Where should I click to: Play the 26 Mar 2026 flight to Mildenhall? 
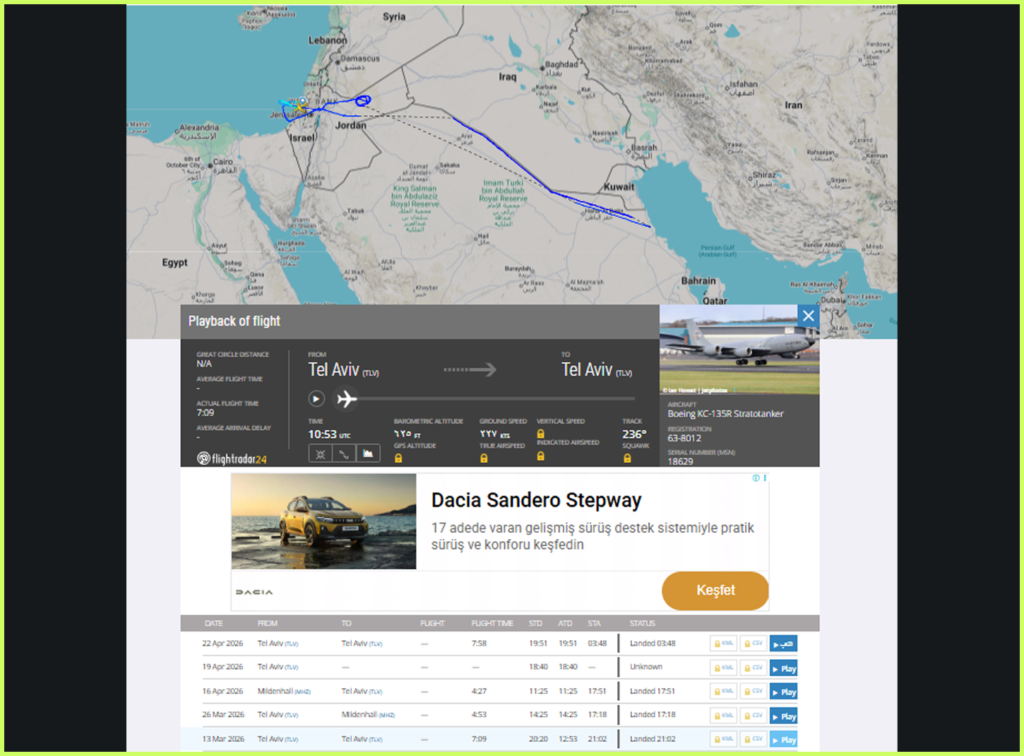coord(783,716)
